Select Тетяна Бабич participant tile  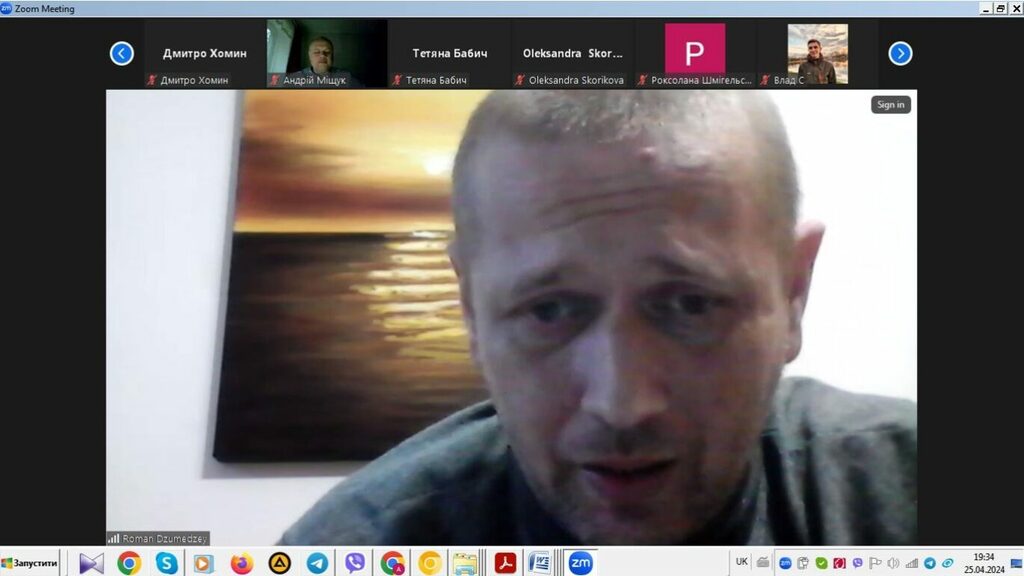(449, 54)
